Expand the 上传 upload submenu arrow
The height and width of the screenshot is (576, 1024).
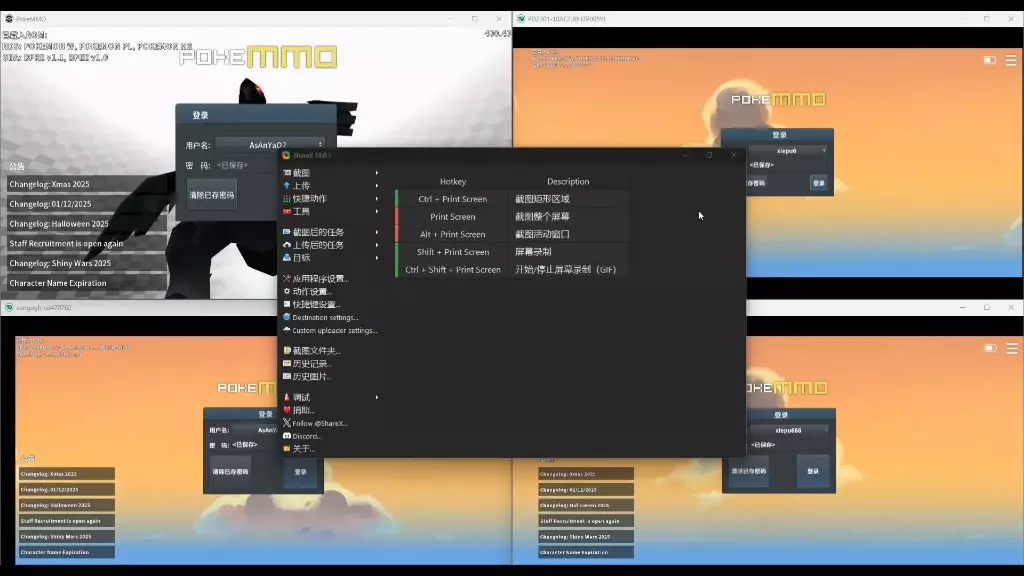click(377, 186)
